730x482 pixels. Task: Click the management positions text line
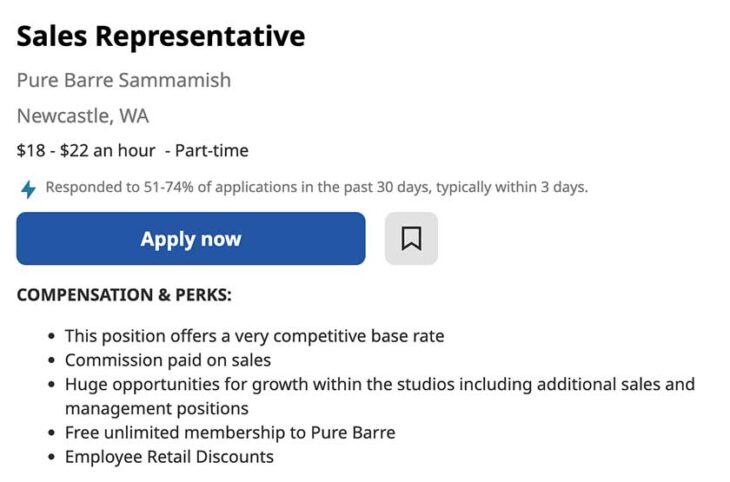157,408
